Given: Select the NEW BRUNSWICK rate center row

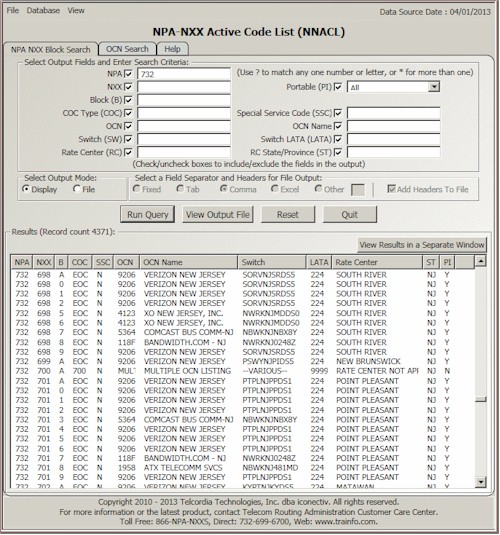Looking at the screenshot, I should coord(242,361).
